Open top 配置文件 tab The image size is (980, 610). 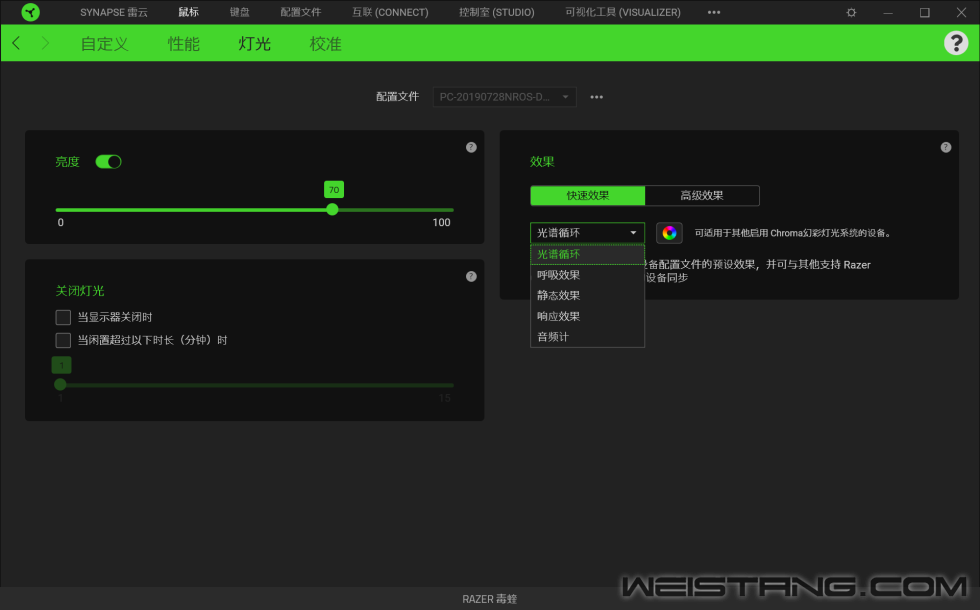301,12
